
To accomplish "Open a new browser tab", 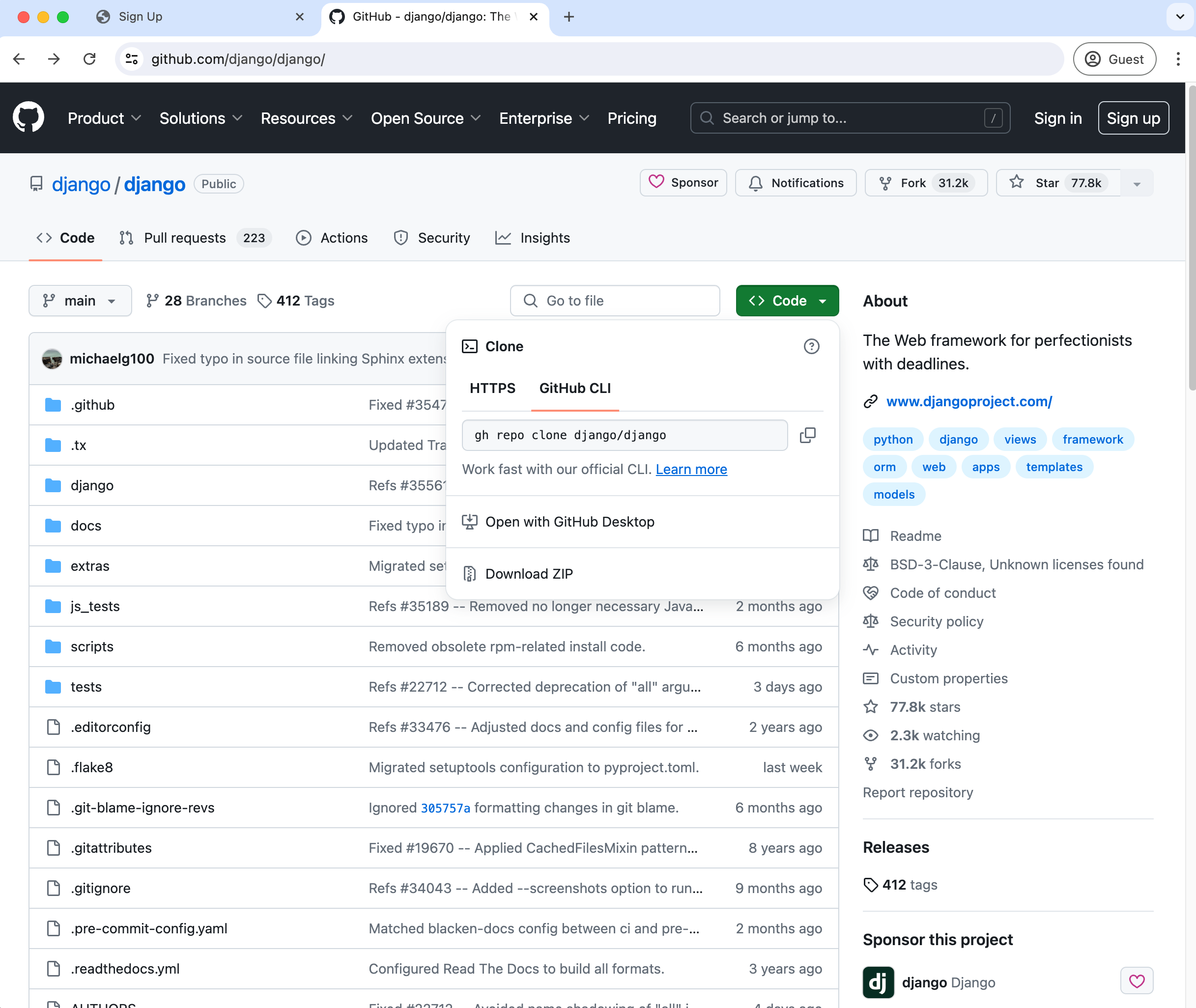I will [568, 17].
